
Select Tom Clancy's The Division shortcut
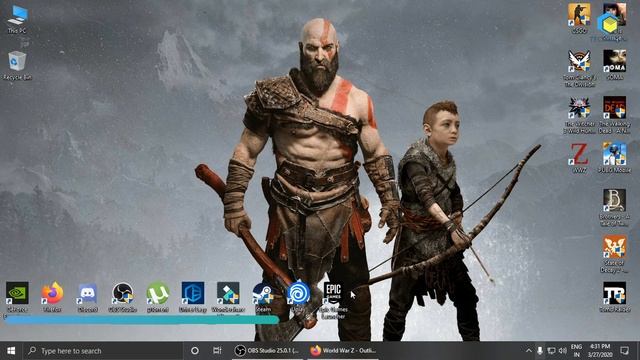pos(579,69)
